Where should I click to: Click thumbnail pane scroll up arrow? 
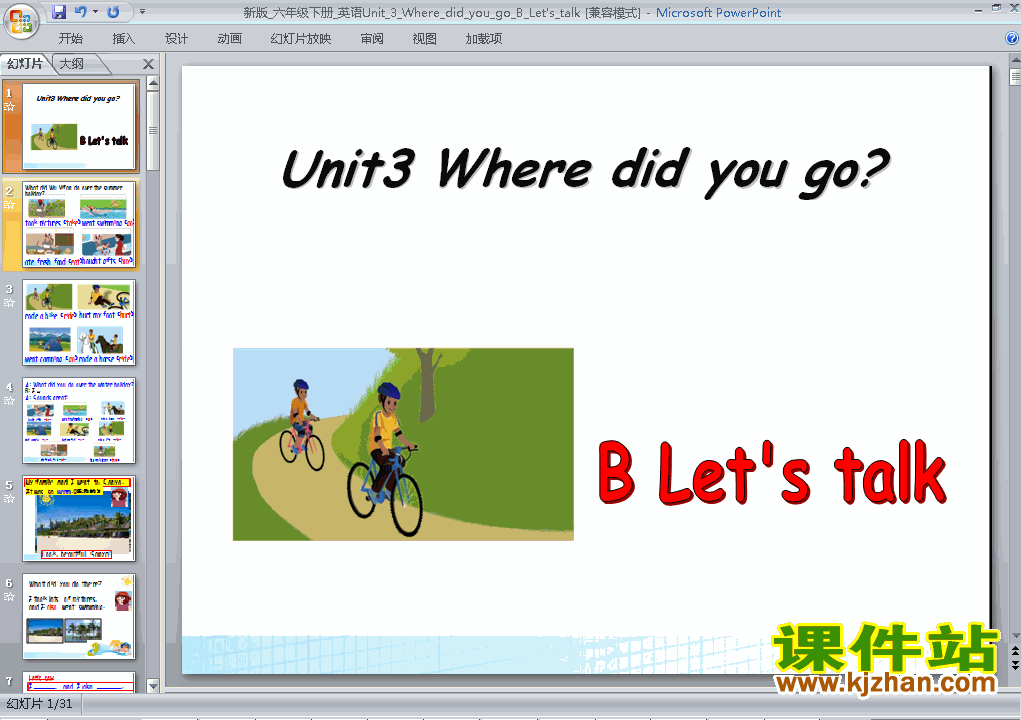click(x=153, y=83)
